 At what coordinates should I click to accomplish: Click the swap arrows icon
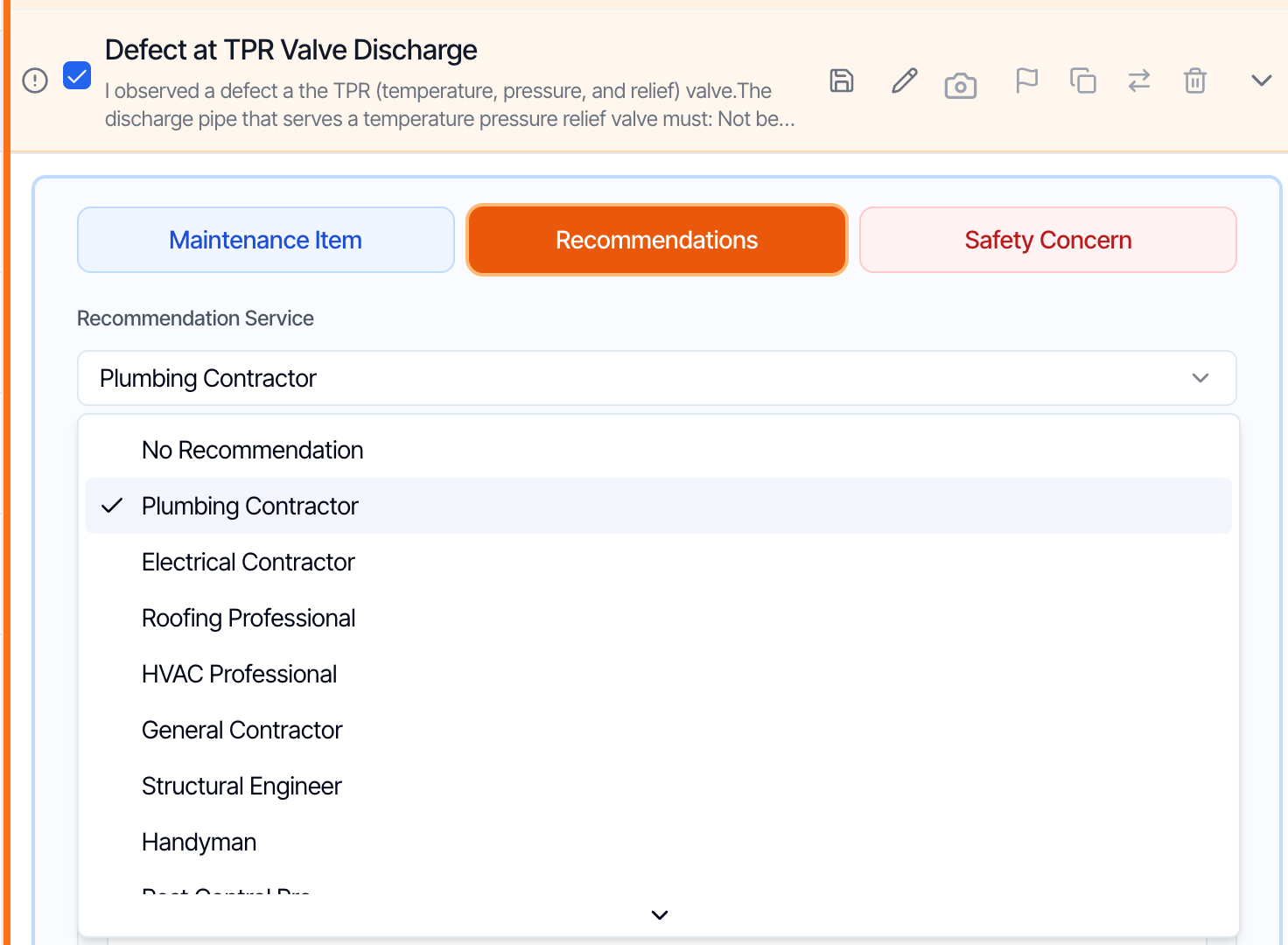coord(1139,80)
